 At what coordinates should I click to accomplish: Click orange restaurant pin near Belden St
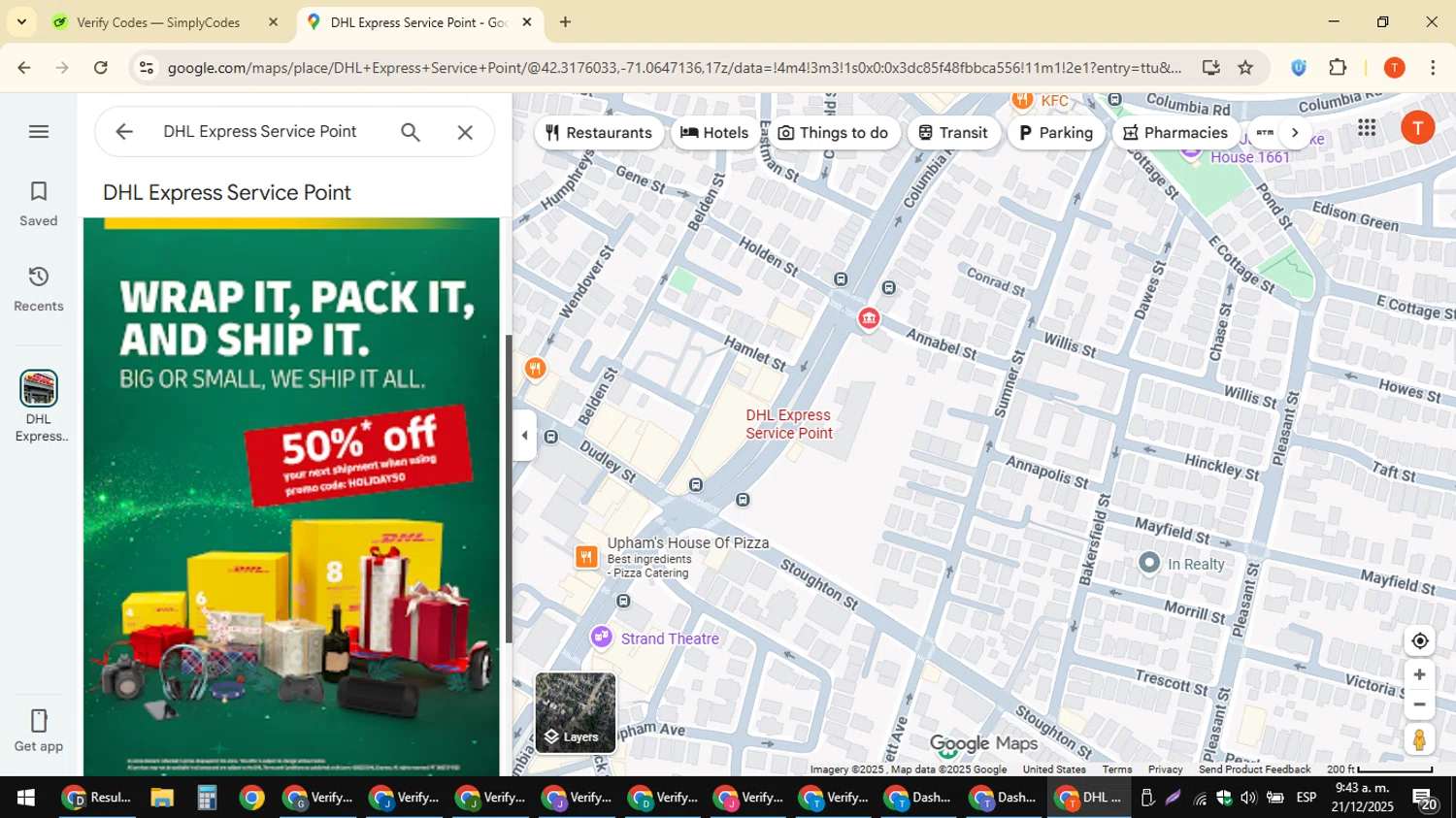[x=535, y=369]
